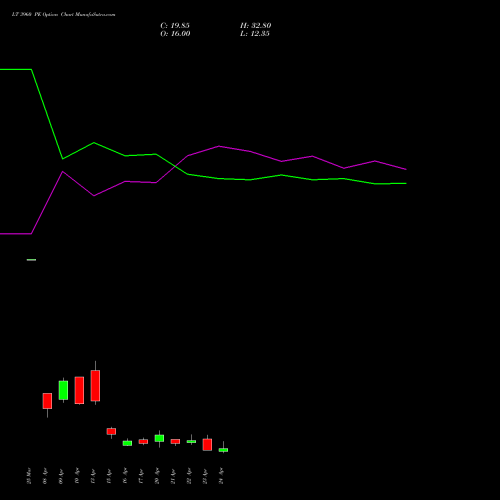Click the red candlestick above 08 Apr
This screenshot has width=500, height=500.
[x=47, y=401]
